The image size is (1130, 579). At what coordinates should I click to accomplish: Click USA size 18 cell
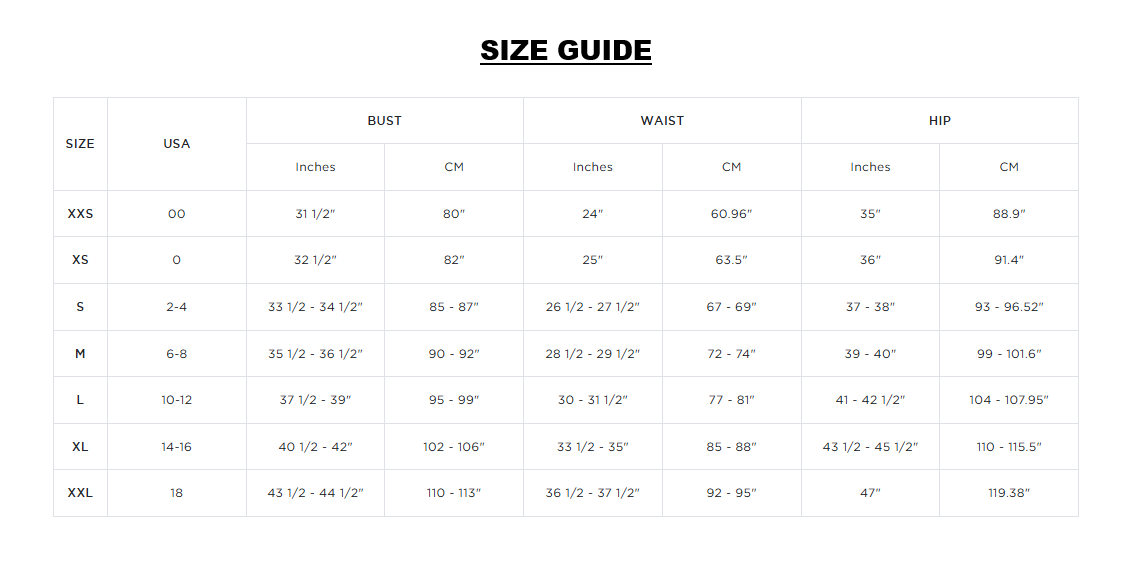177,493
